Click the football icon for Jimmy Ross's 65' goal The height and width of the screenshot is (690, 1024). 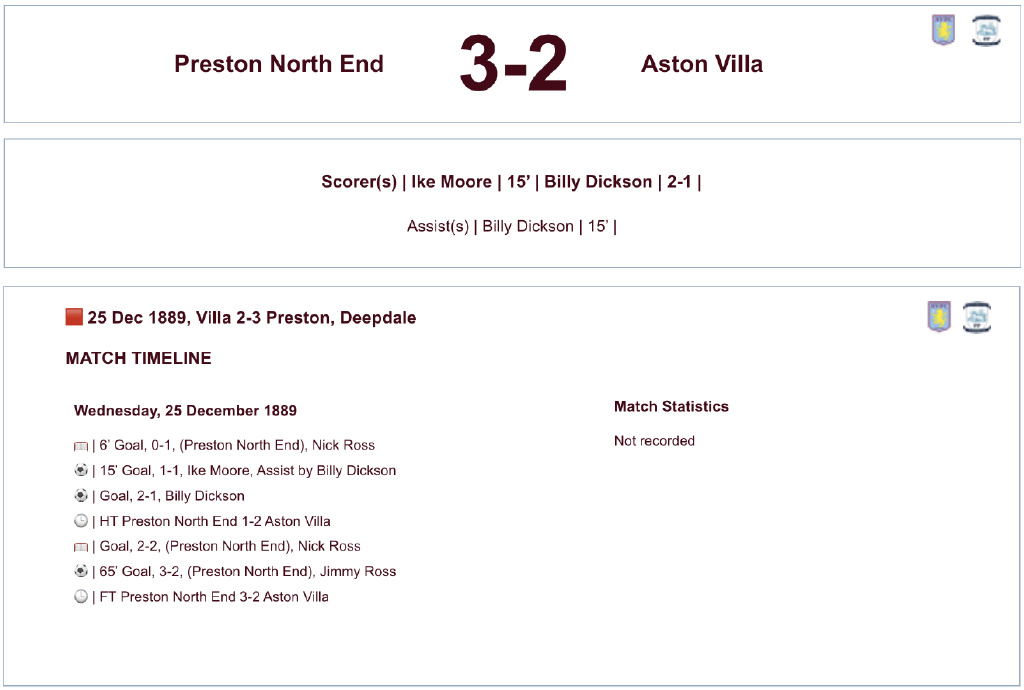[x=81, y=572]
